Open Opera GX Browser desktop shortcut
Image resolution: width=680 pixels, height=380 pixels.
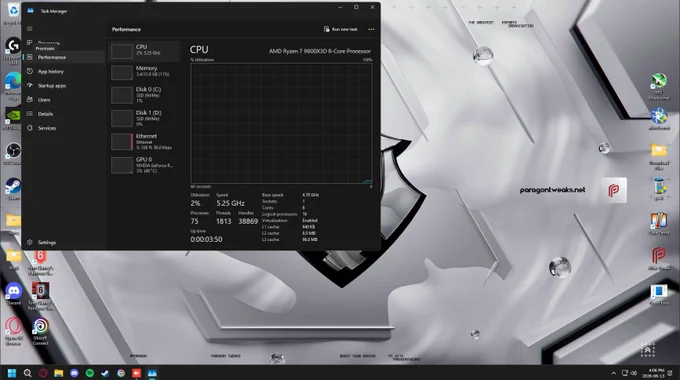[13, 331]
